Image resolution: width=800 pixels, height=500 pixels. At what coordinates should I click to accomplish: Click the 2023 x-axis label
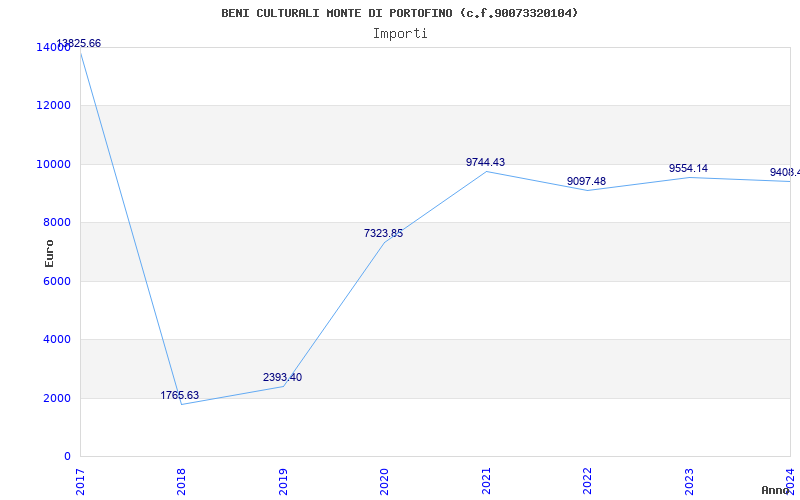coord(689,482)
